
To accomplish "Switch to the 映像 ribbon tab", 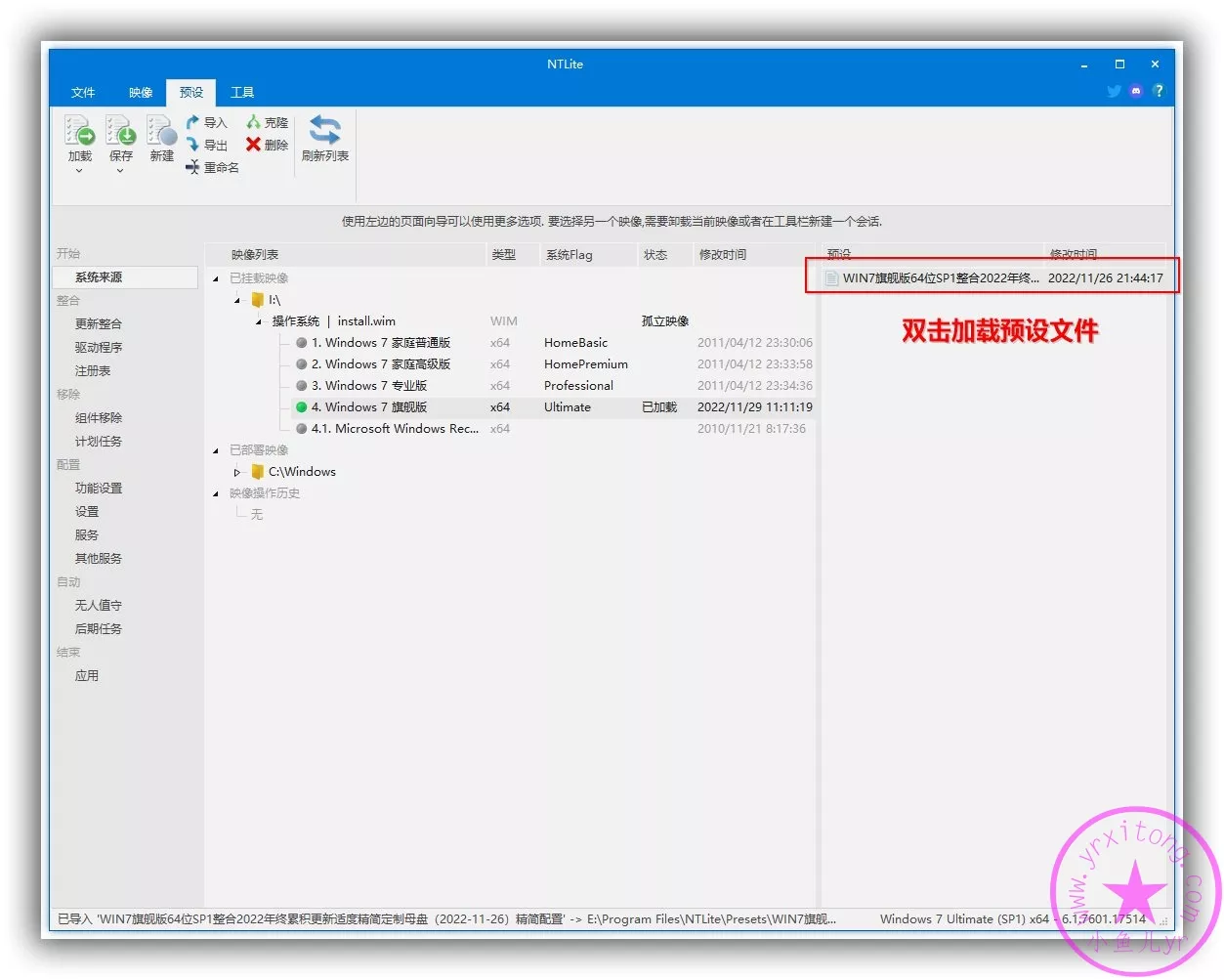I will pos(141,92).
